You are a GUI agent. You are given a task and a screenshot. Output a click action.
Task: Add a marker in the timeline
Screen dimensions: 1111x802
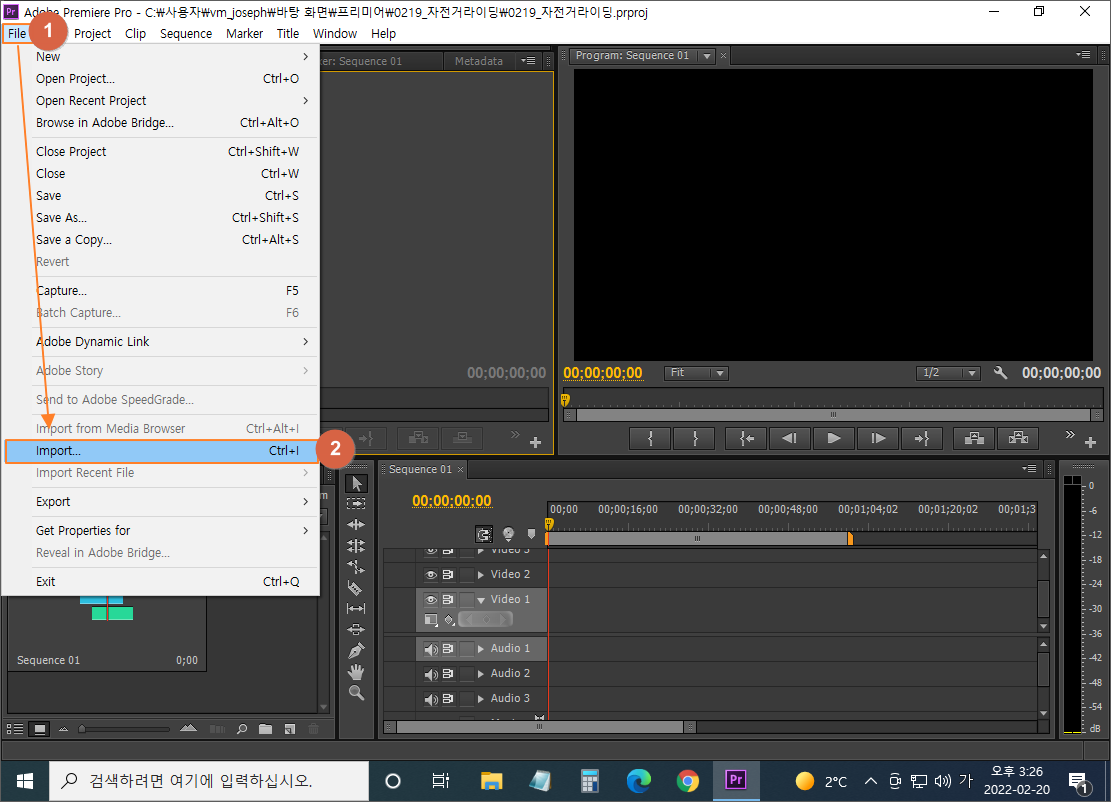click(531, 534)
